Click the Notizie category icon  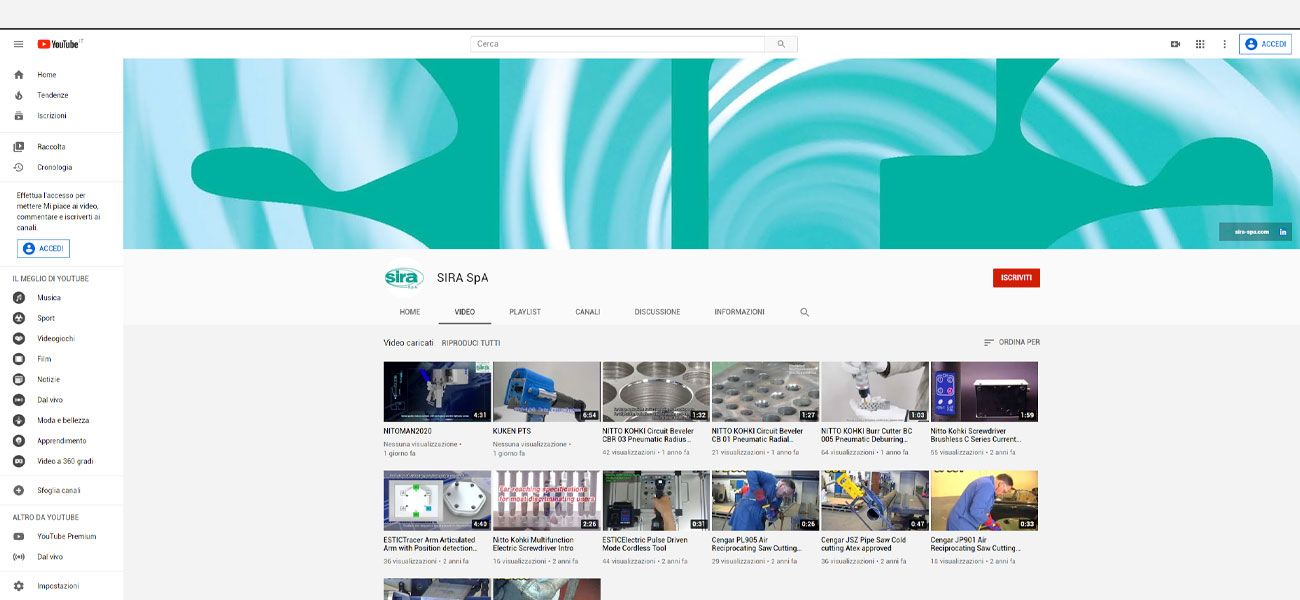pyautogui.click(x=18, y=380)
